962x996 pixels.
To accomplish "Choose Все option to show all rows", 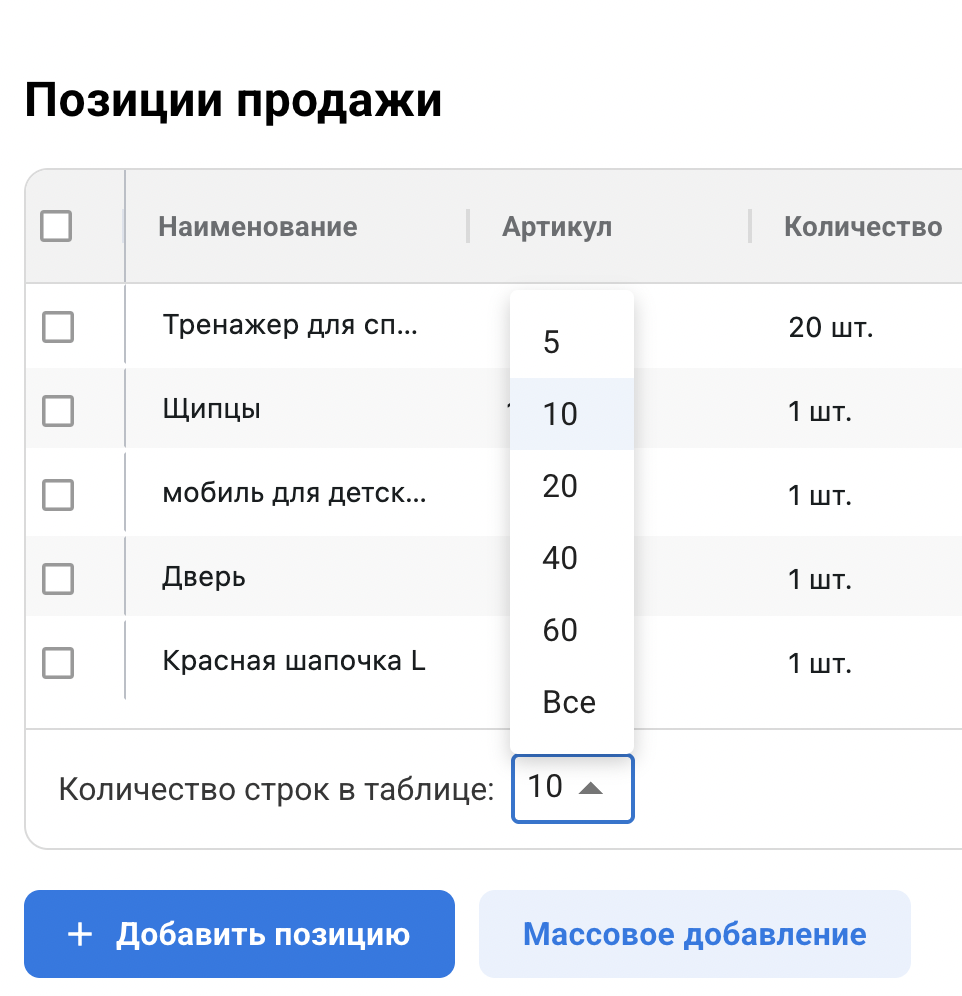I will point(571,702).
